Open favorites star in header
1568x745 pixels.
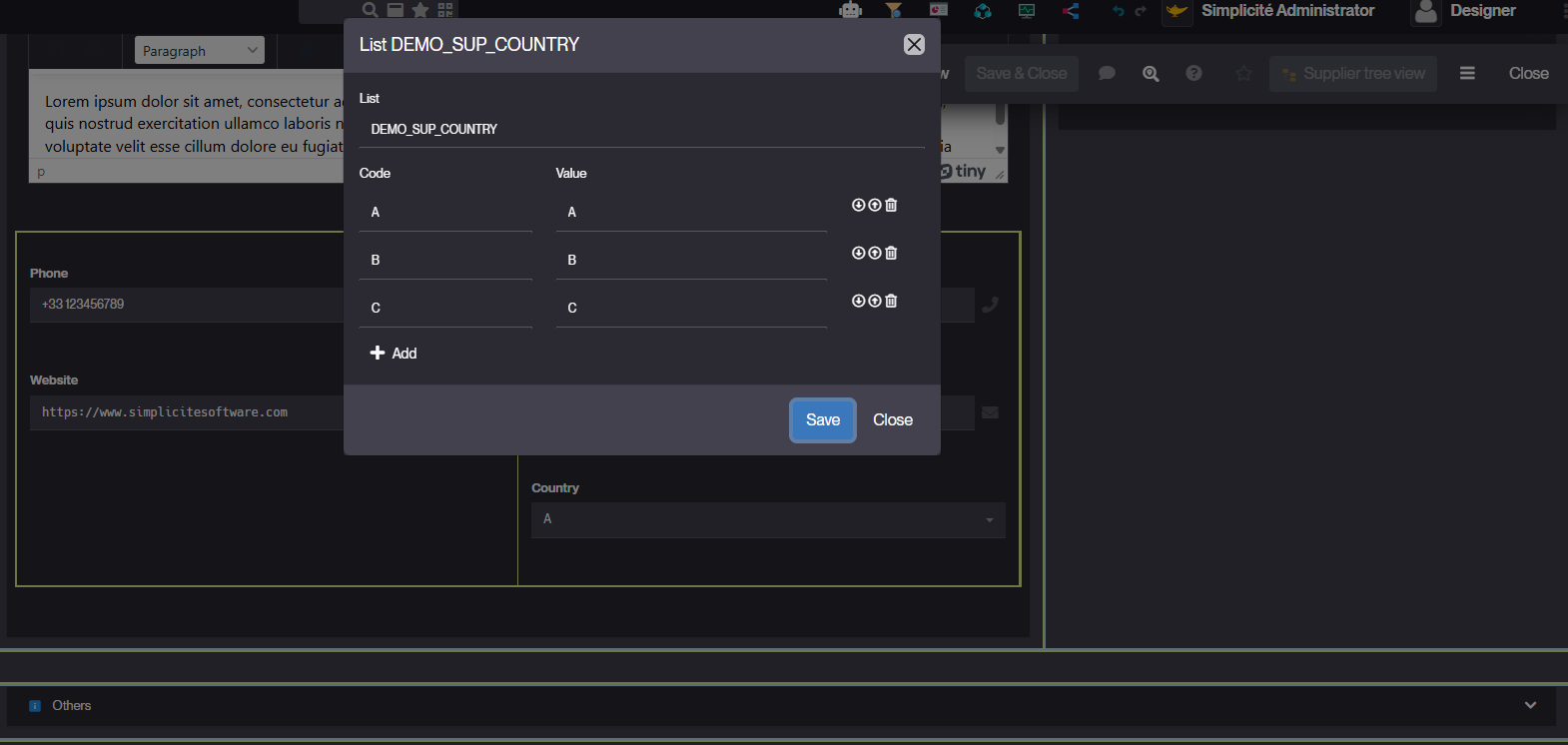pyautogui.click(x=420, y=10)
